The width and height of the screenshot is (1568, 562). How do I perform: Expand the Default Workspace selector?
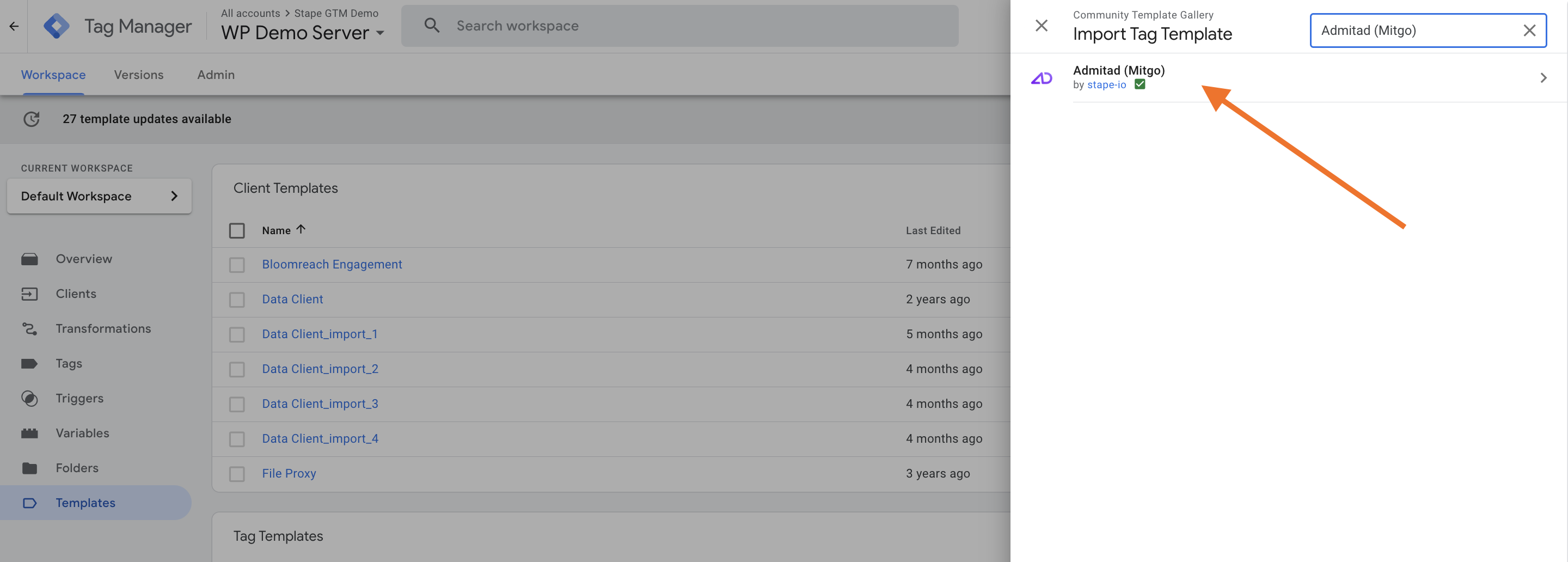[x=99, y=196]
